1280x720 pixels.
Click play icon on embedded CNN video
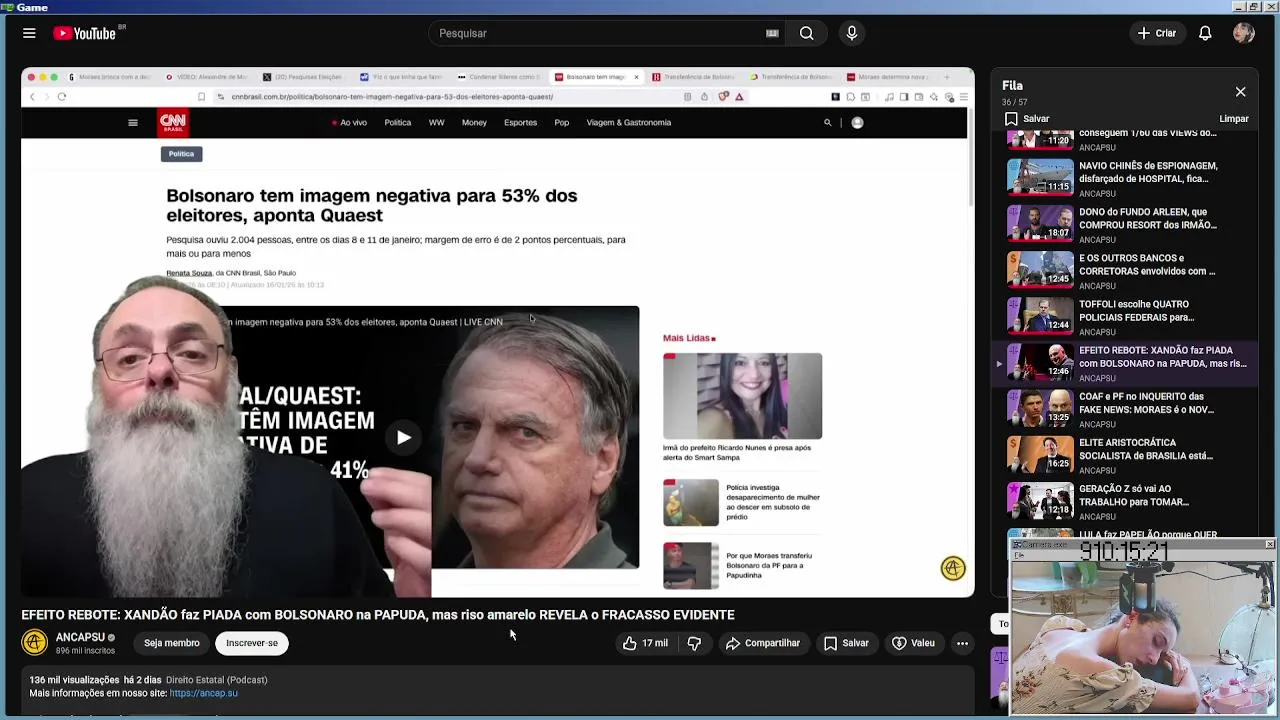click(x=403, y=437)
